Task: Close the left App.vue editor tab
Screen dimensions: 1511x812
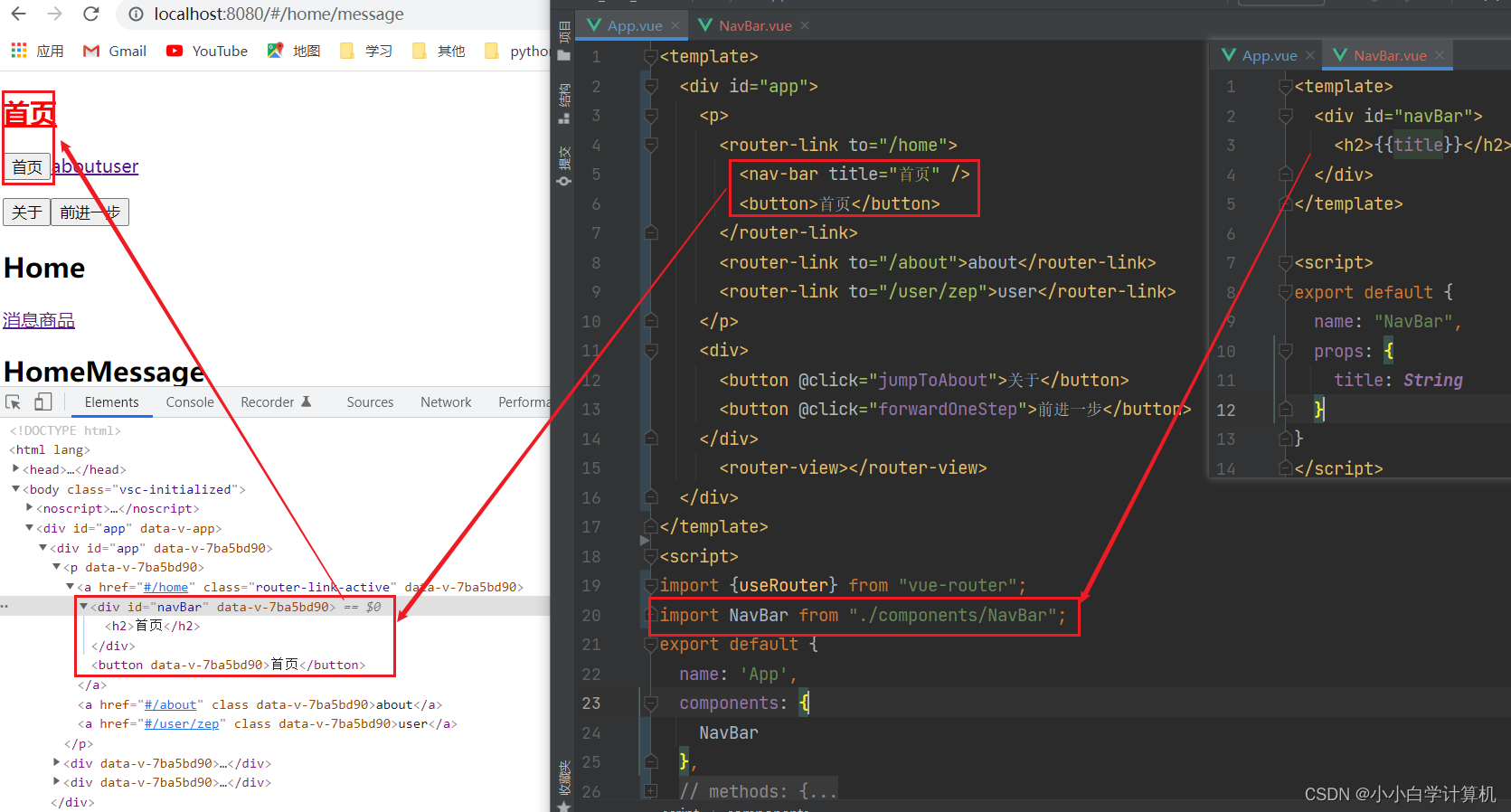Action: point(675,25)
